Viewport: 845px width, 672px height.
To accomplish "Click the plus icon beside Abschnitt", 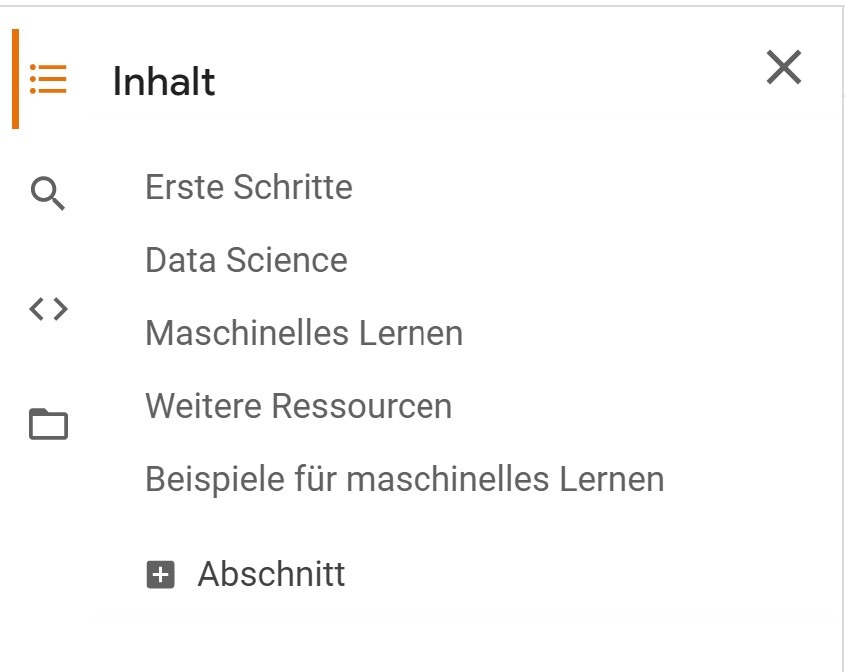I will click(161, 575).
